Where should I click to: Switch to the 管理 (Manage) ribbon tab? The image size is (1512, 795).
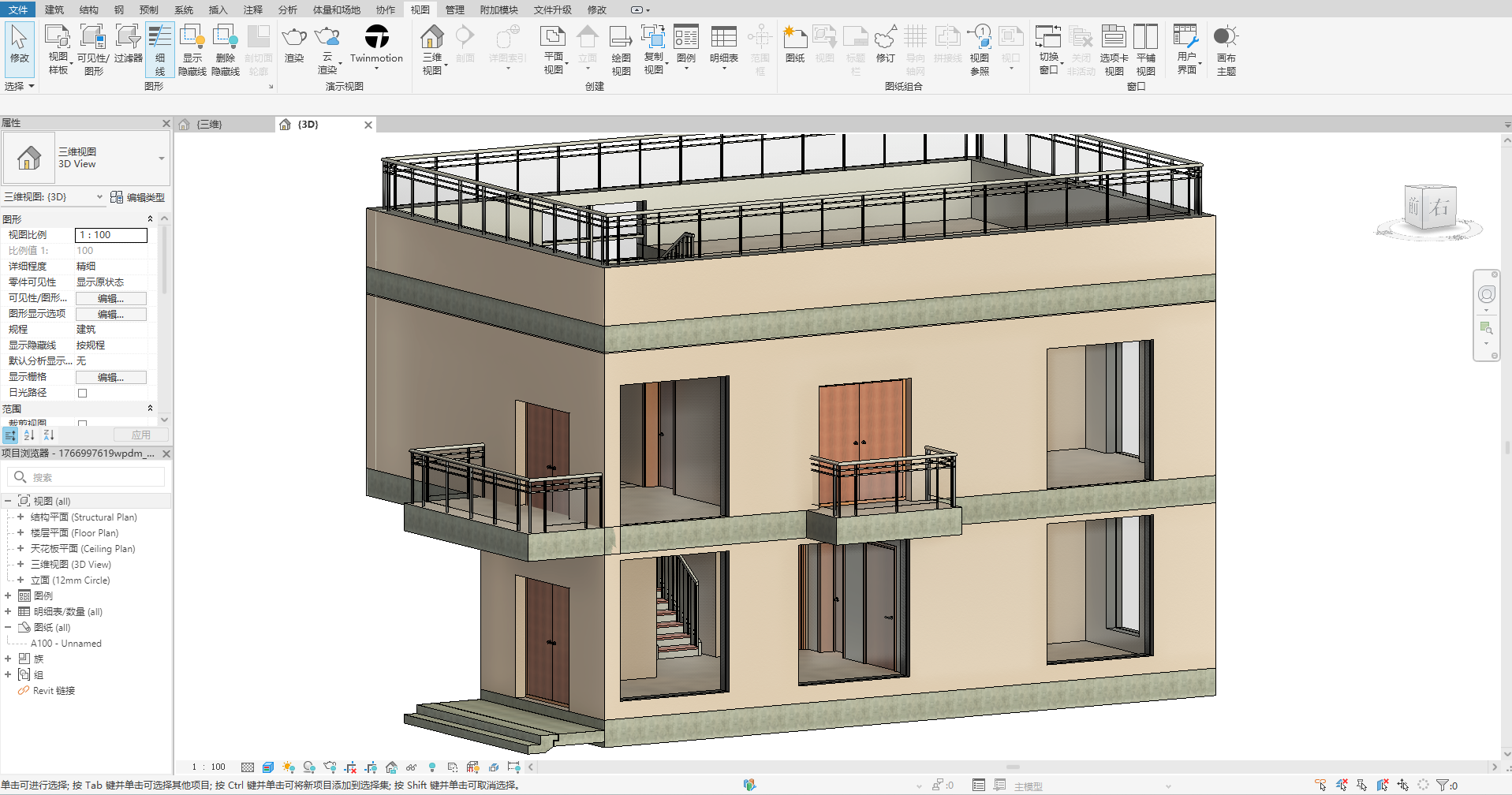(454, 9)
